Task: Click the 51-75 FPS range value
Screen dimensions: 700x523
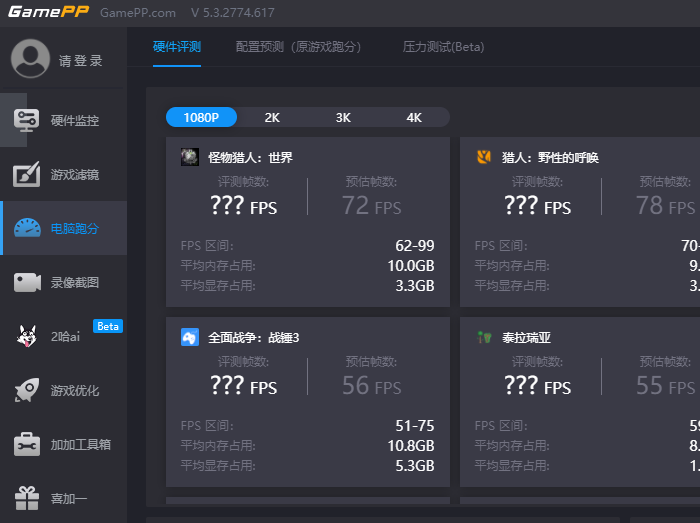Action: (415, 426)
